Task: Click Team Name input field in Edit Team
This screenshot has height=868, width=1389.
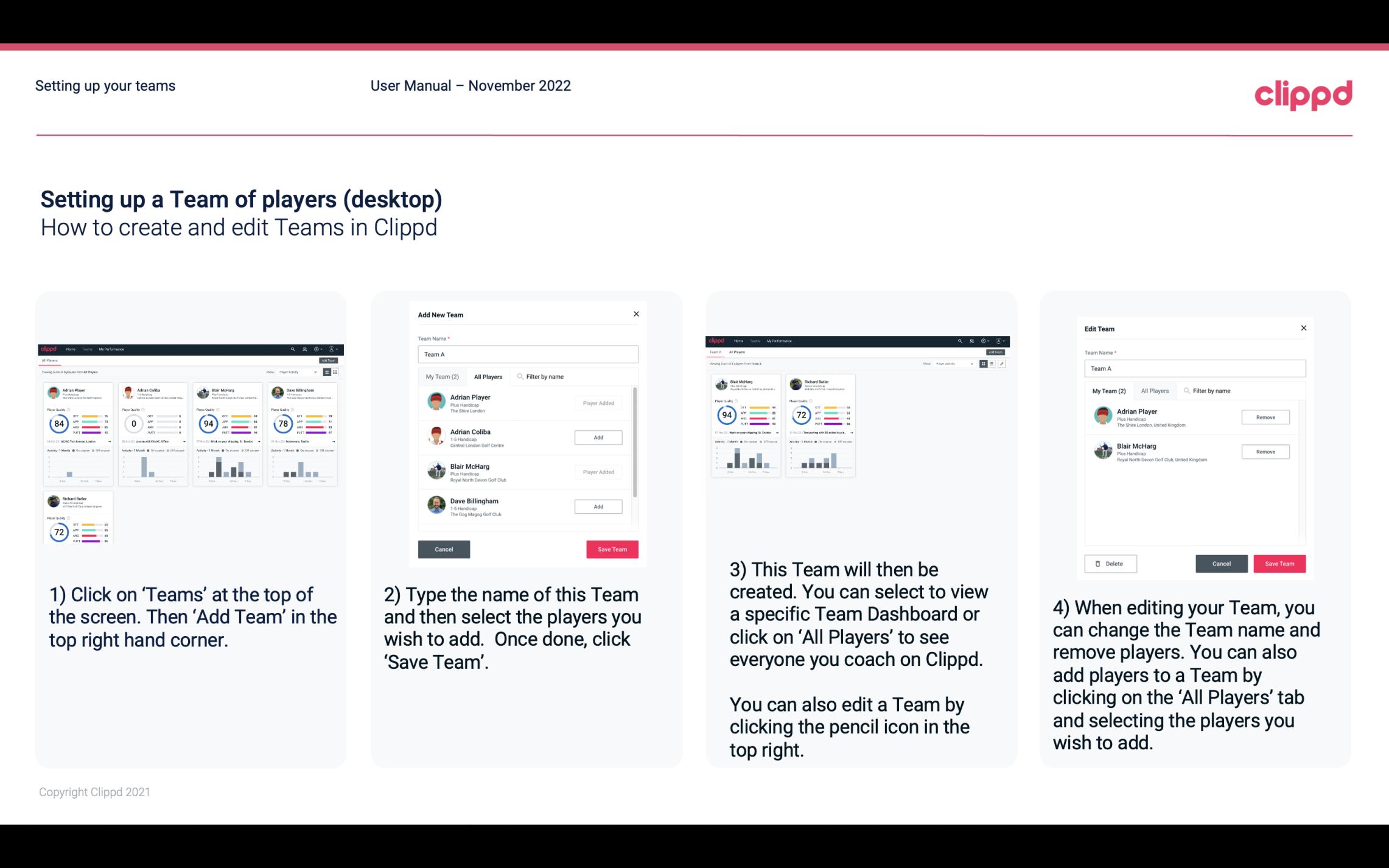Action: [x=1195, y=368]
